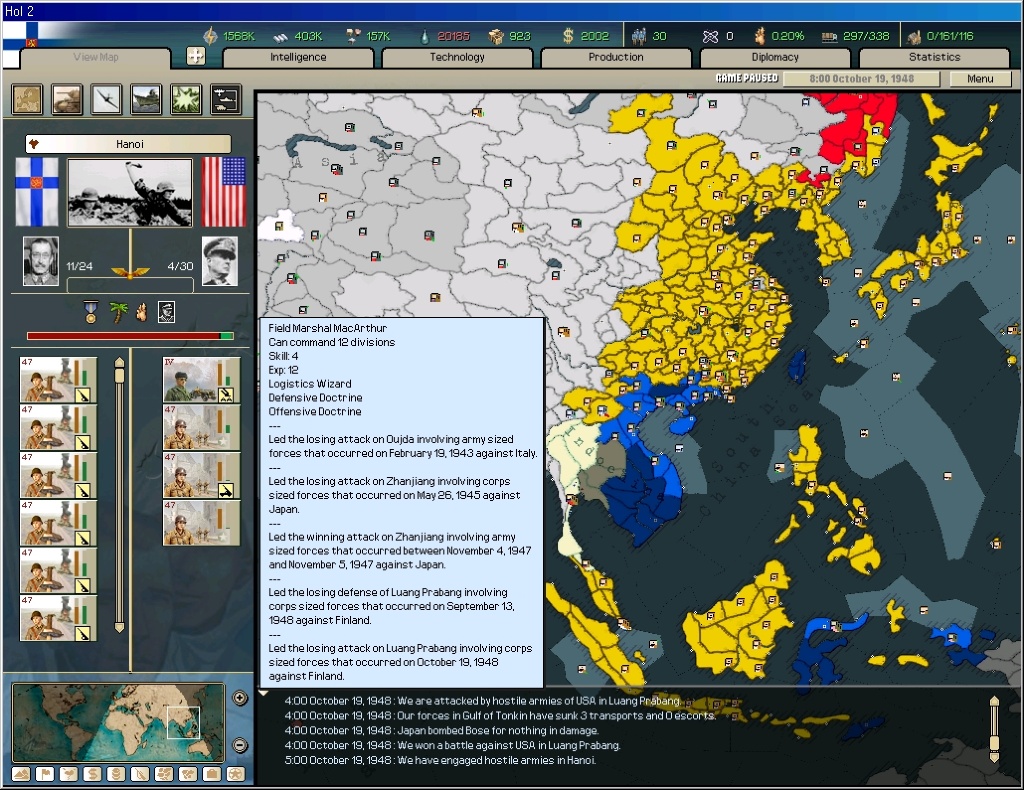Click the 0.20% dissent value
Viewport: 1024px width, 790px height.
788,36
